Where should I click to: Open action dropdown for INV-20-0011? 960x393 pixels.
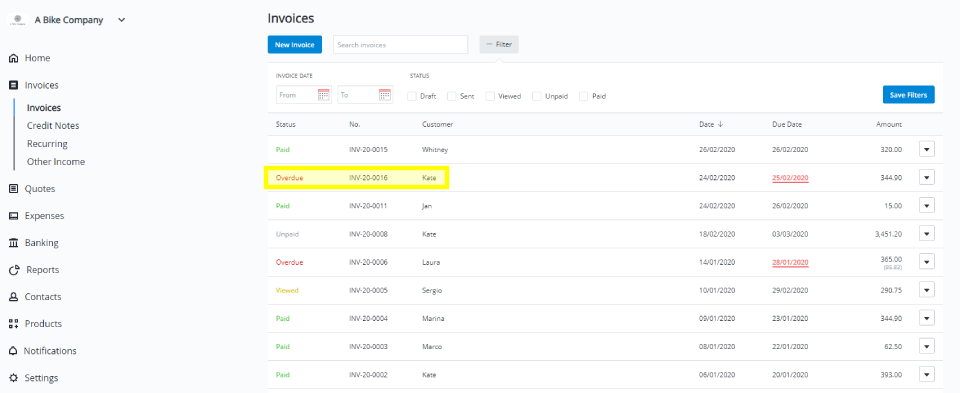click(926, 206)
